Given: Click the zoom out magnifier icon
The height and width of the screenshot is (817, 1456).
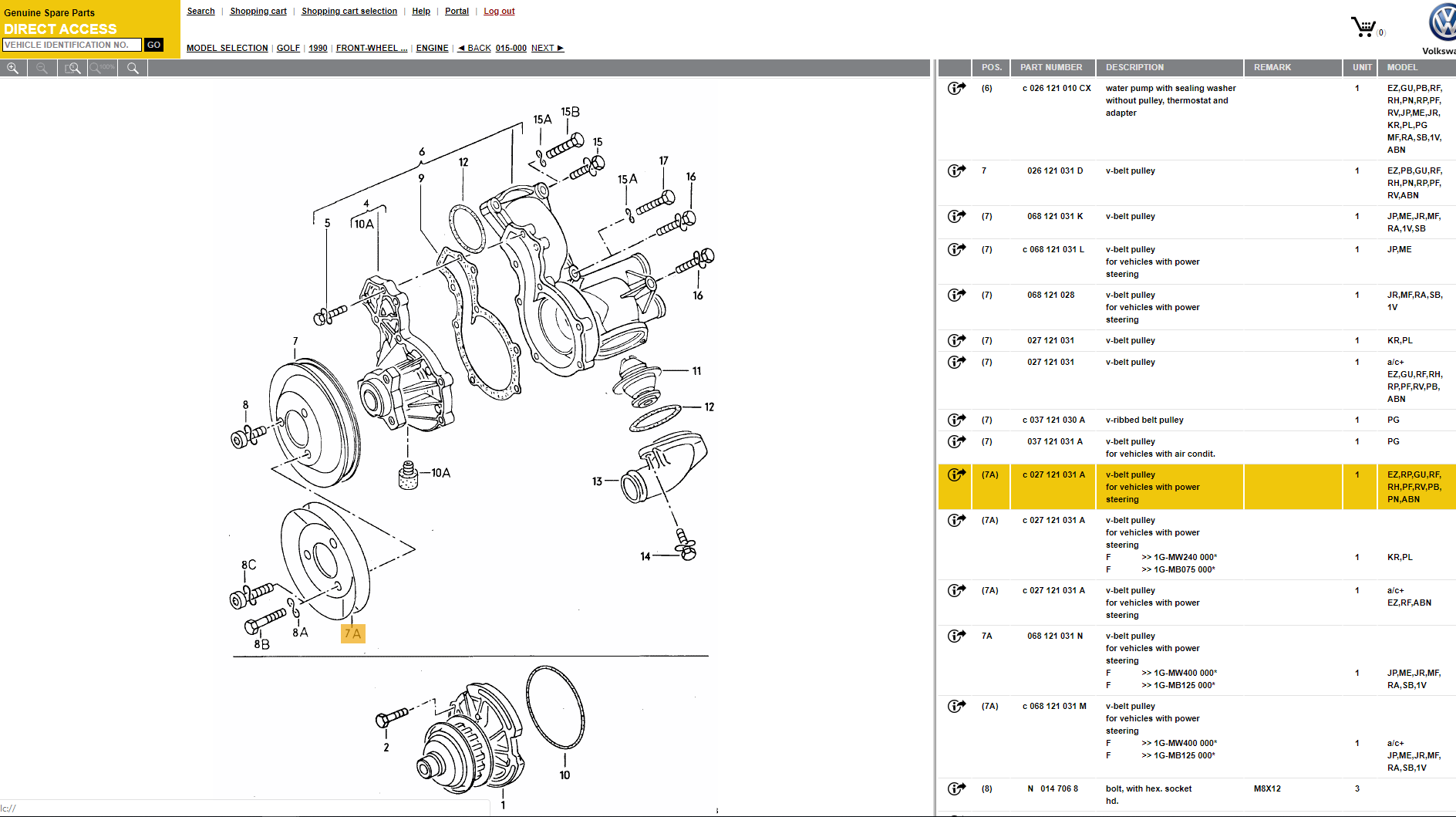Looking at the screenshot, I should 42,68.
